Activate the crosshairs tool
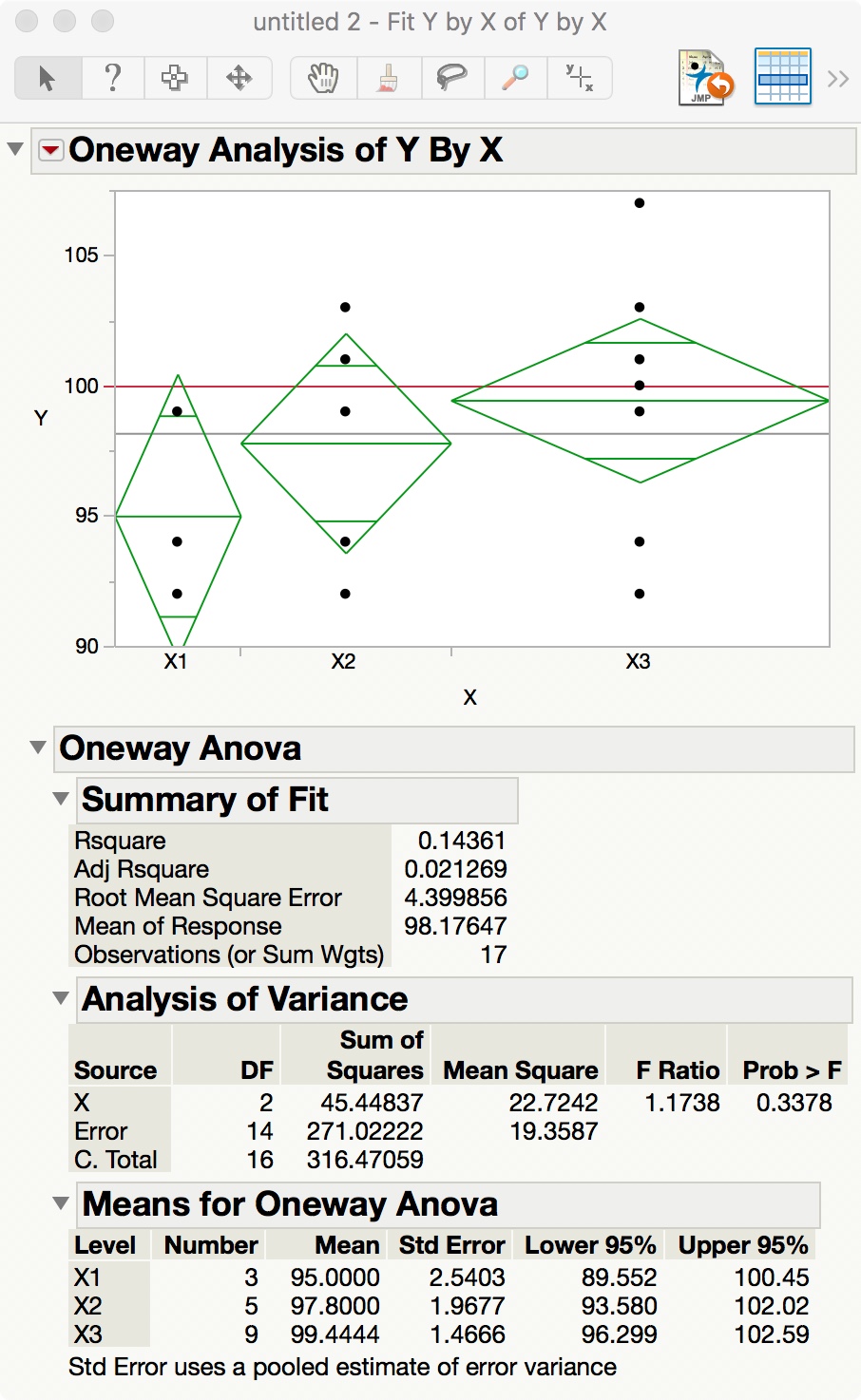861x1400 pixels. (x=579, y=78)
